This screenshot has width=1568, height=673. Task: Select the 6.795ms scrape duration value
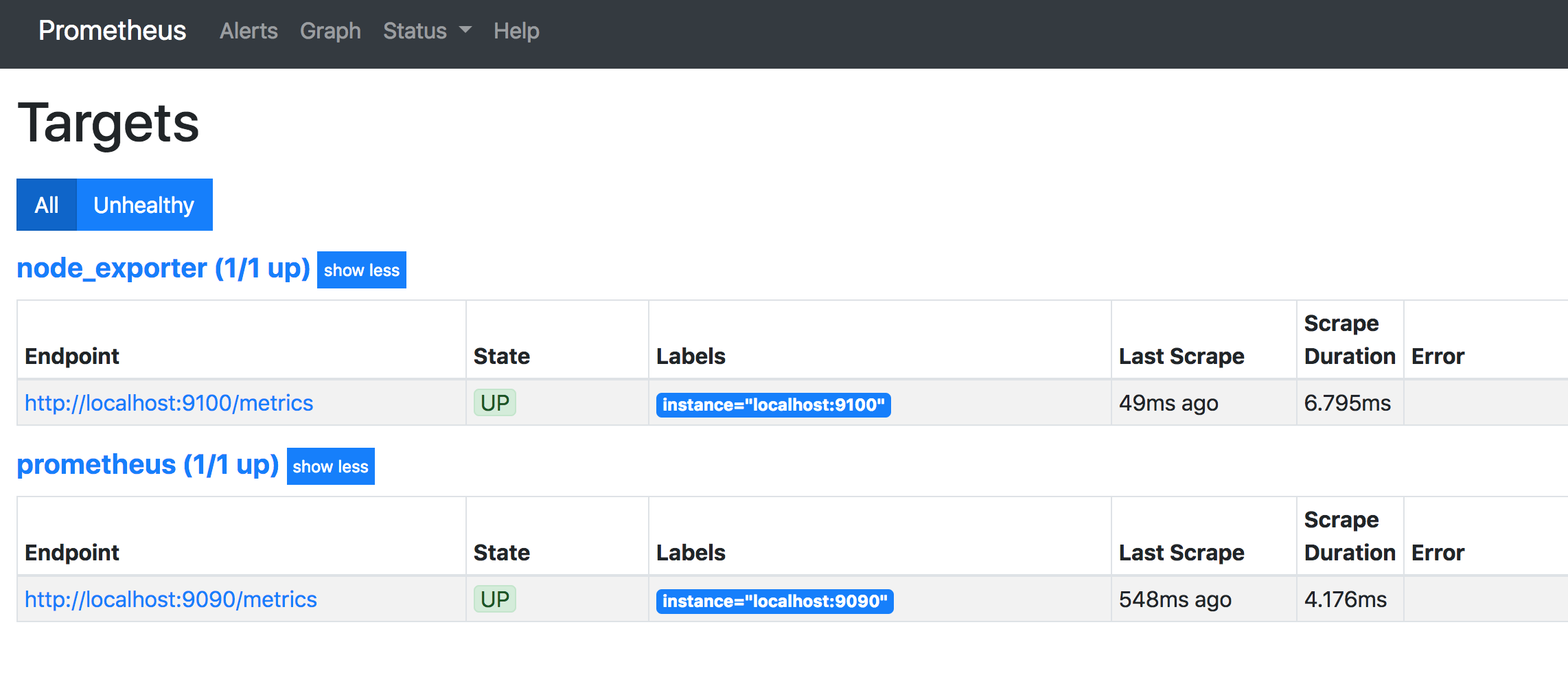tap(1348, 403)
